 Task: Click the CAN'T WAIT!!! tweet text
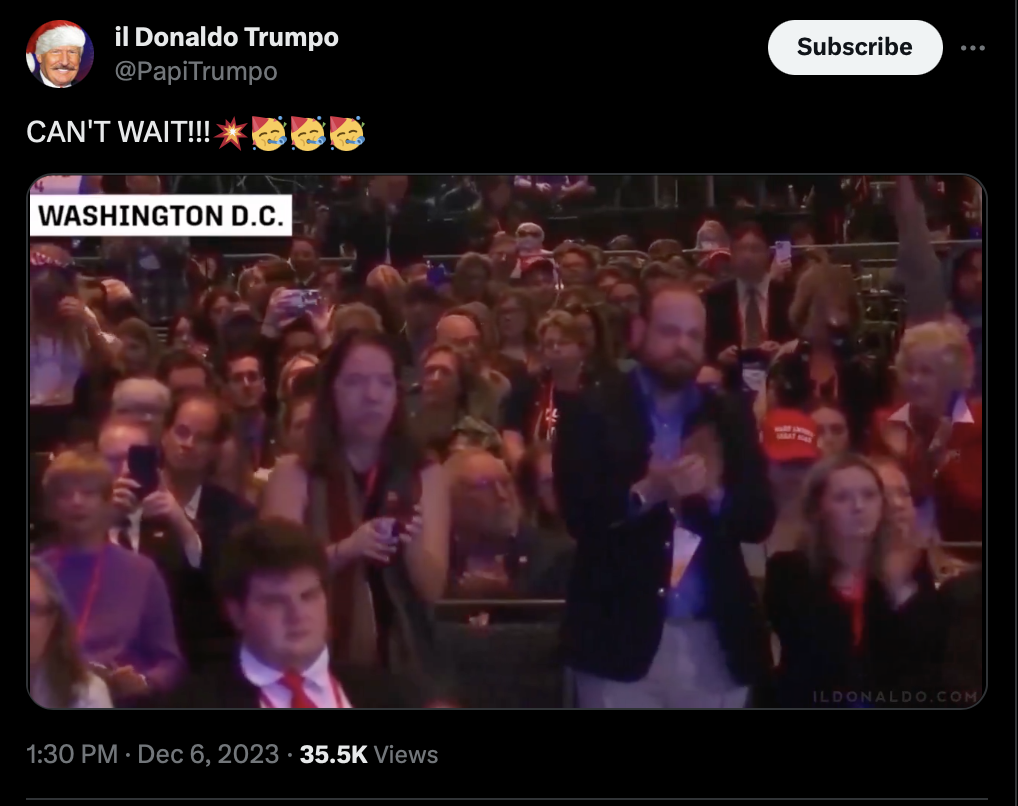click(x=118, y=132)
